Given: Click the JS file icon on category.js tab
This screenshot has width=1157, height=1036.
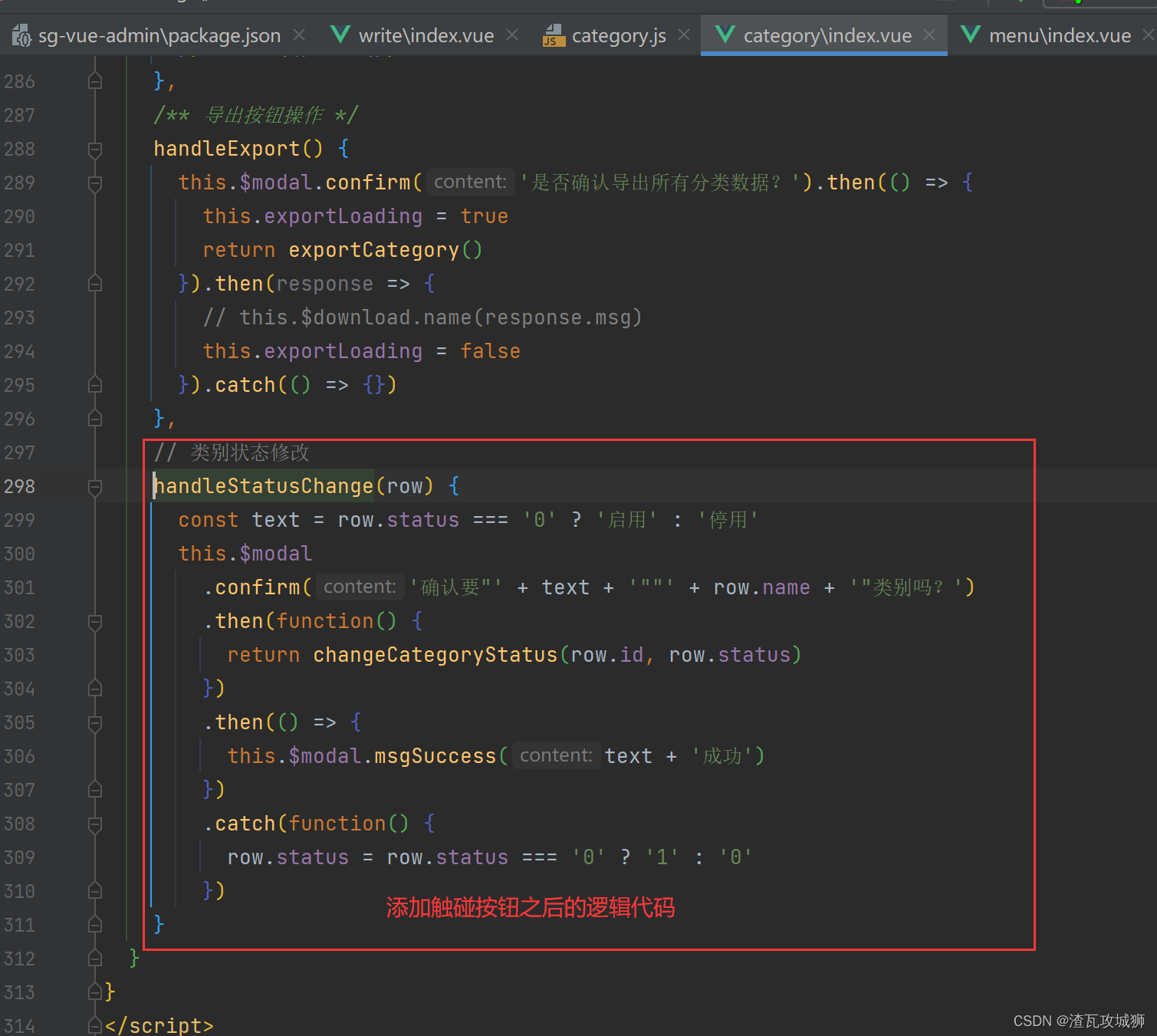Looking at the screenshot, I should (x=554, y=35).
